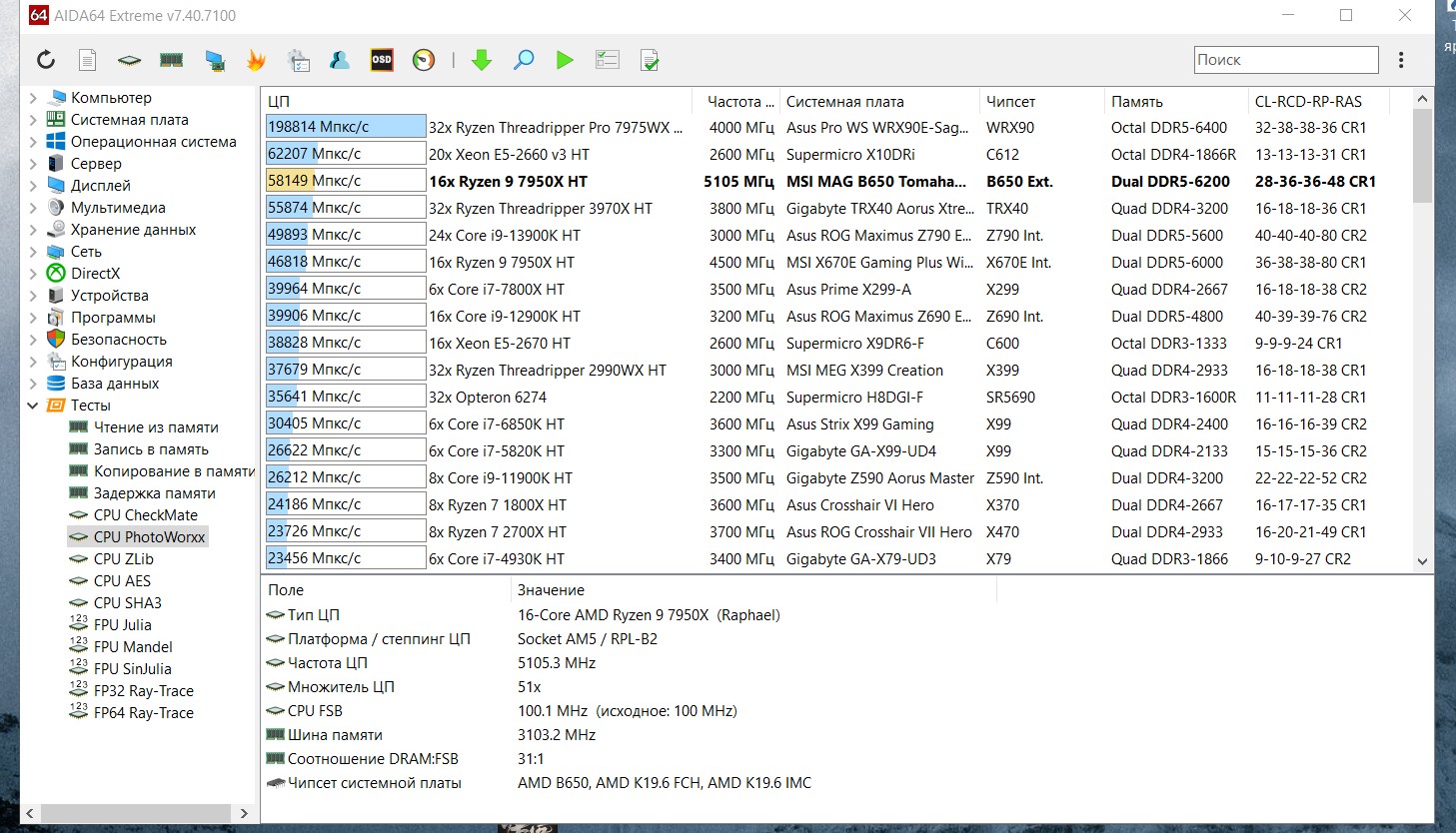This screenshot has width=1456, height=833.
Task: Click the Refresh circular arrow toolbar icon
Action: click(x=46, y=60)
